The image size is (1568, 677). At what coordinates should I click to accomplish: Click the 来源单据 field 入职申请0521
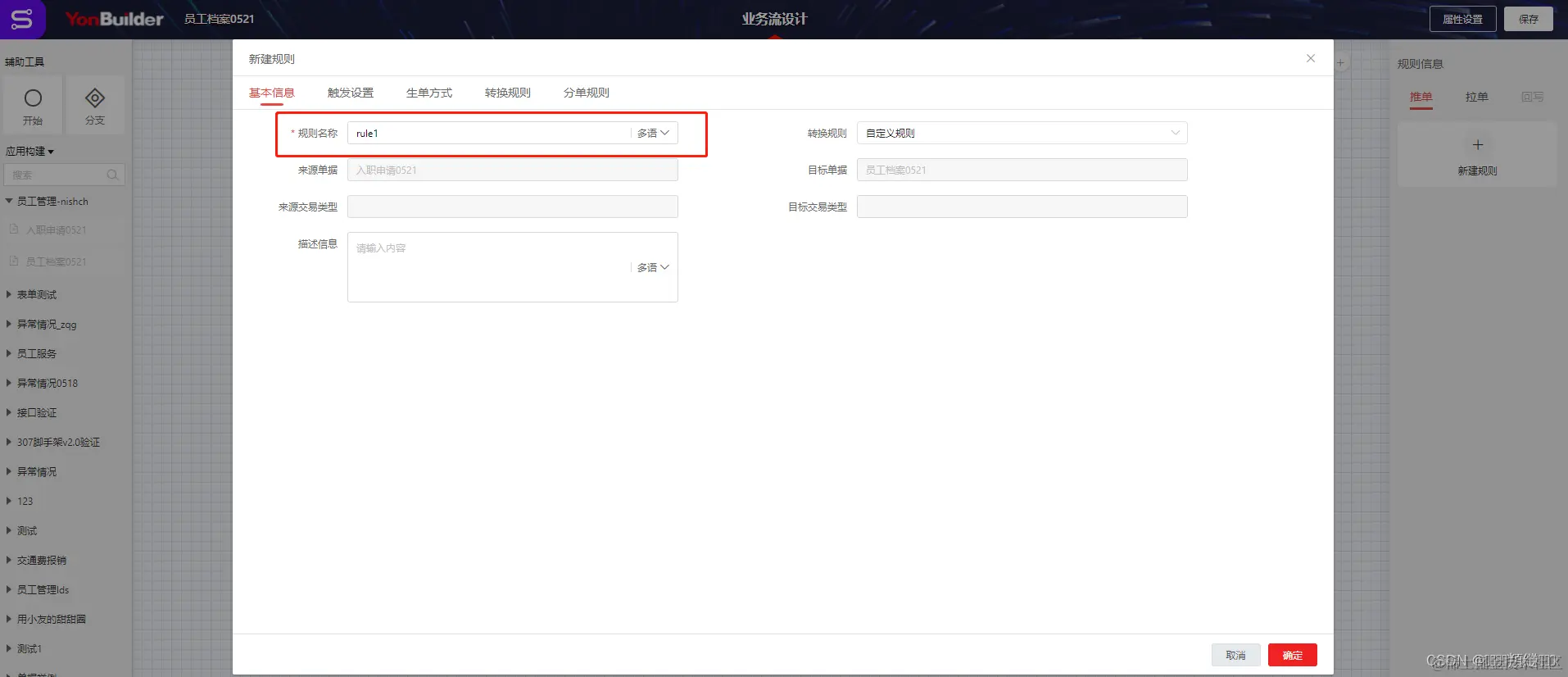pos(513,170)
